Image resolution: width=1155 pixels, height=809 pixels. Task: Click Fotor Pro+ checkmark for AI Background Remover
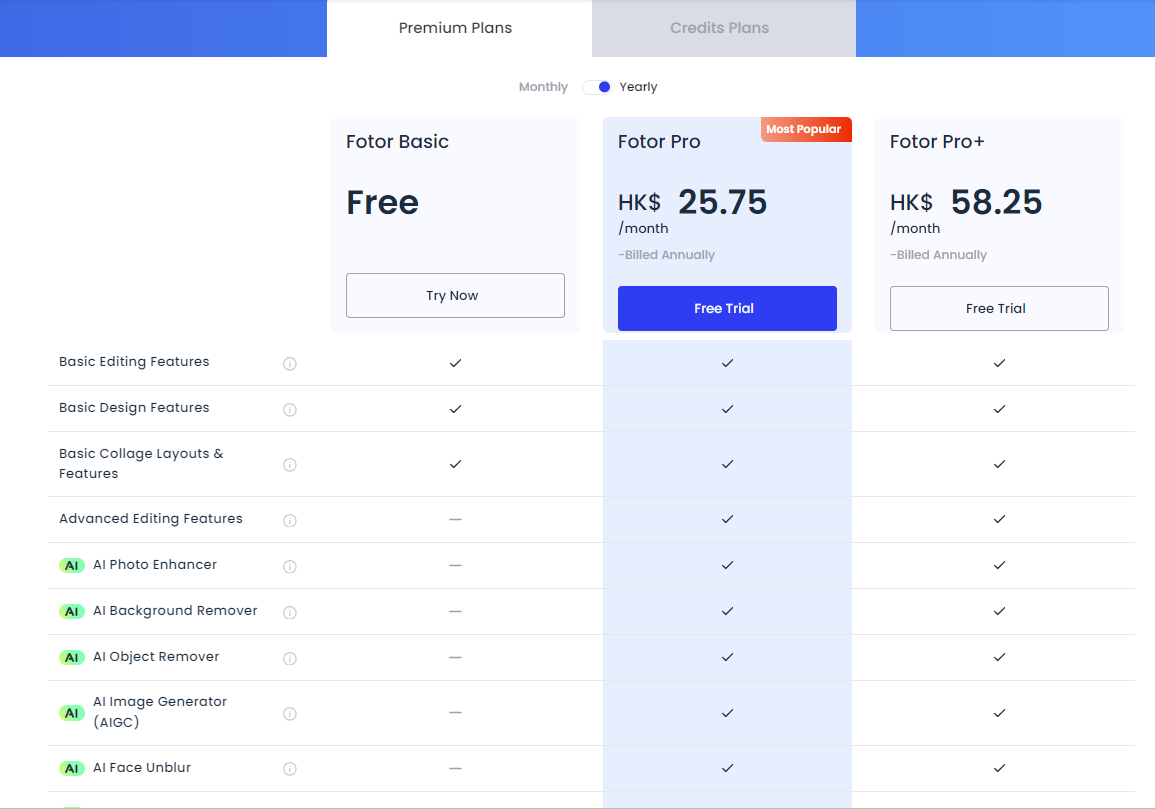pos(1000,611)
